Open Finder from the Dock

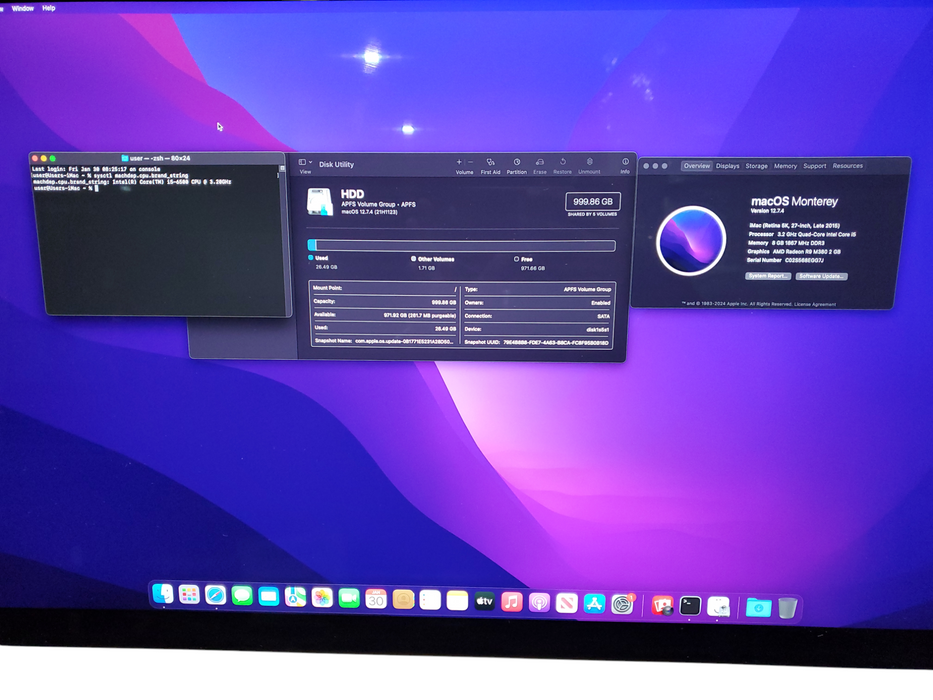(x=162, y=593)
